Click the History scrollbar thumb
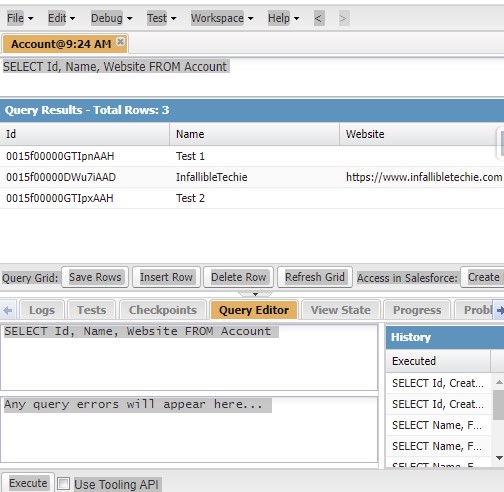 (x=499, y=405)
